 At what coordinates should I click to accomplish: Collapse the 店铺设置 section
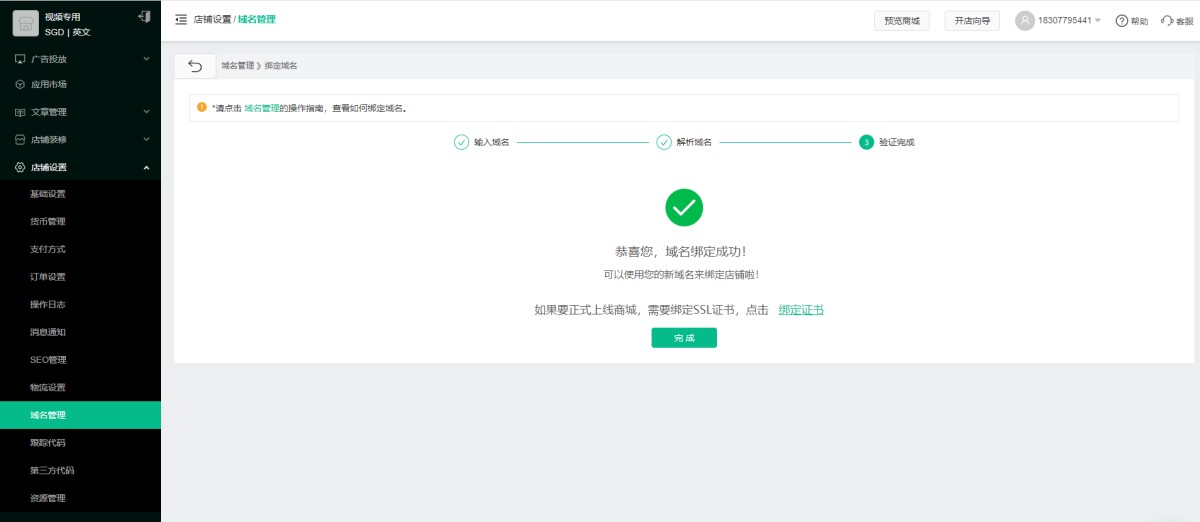(x=80, y=167)
